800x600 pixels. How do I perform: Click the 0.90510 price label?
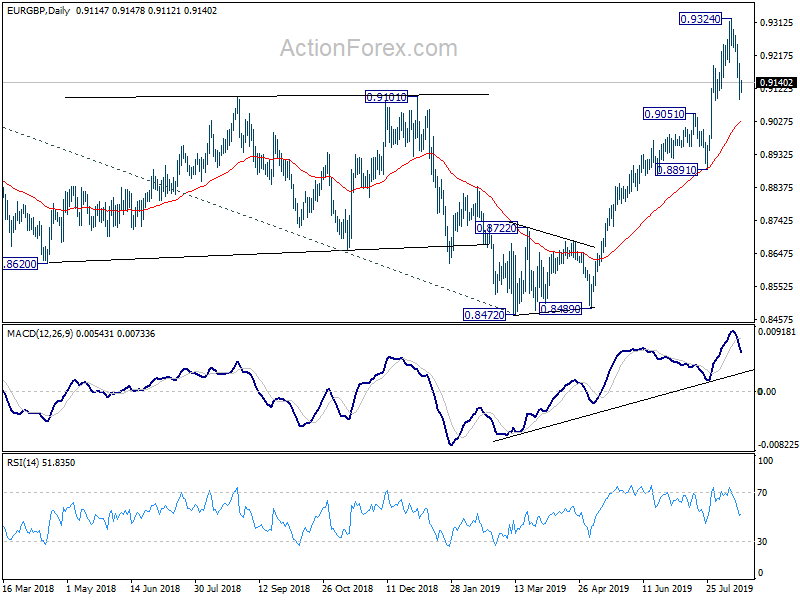point(664,114)
